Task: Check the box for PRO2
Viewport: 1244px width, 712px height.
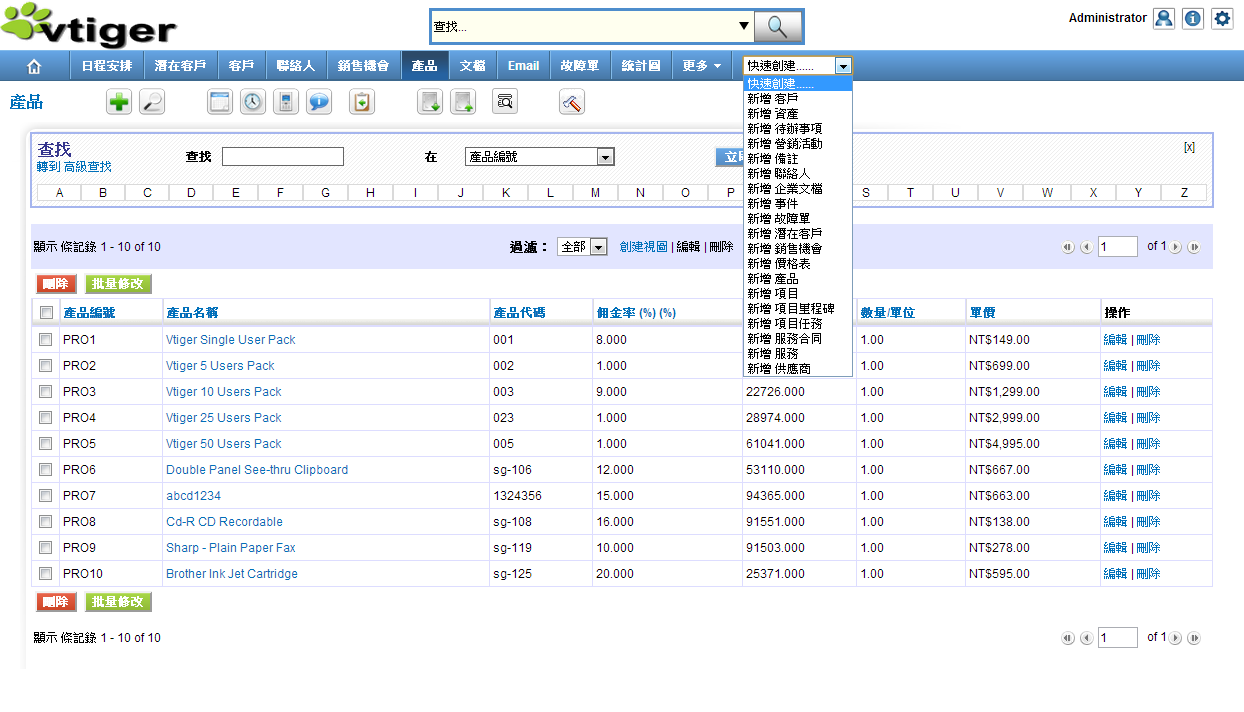Action: [46, 366]
